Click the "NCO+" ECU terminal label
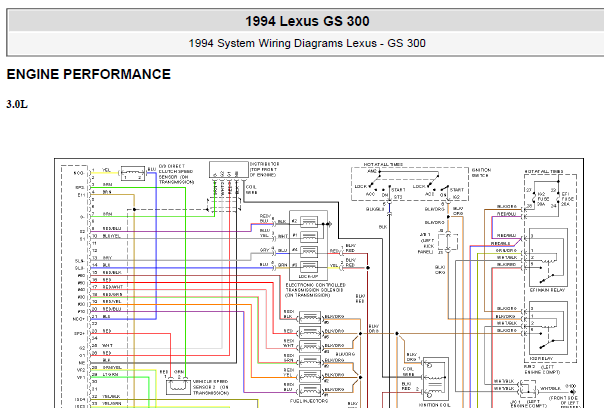This screenshot has height=408, width=604. (79, 319)
